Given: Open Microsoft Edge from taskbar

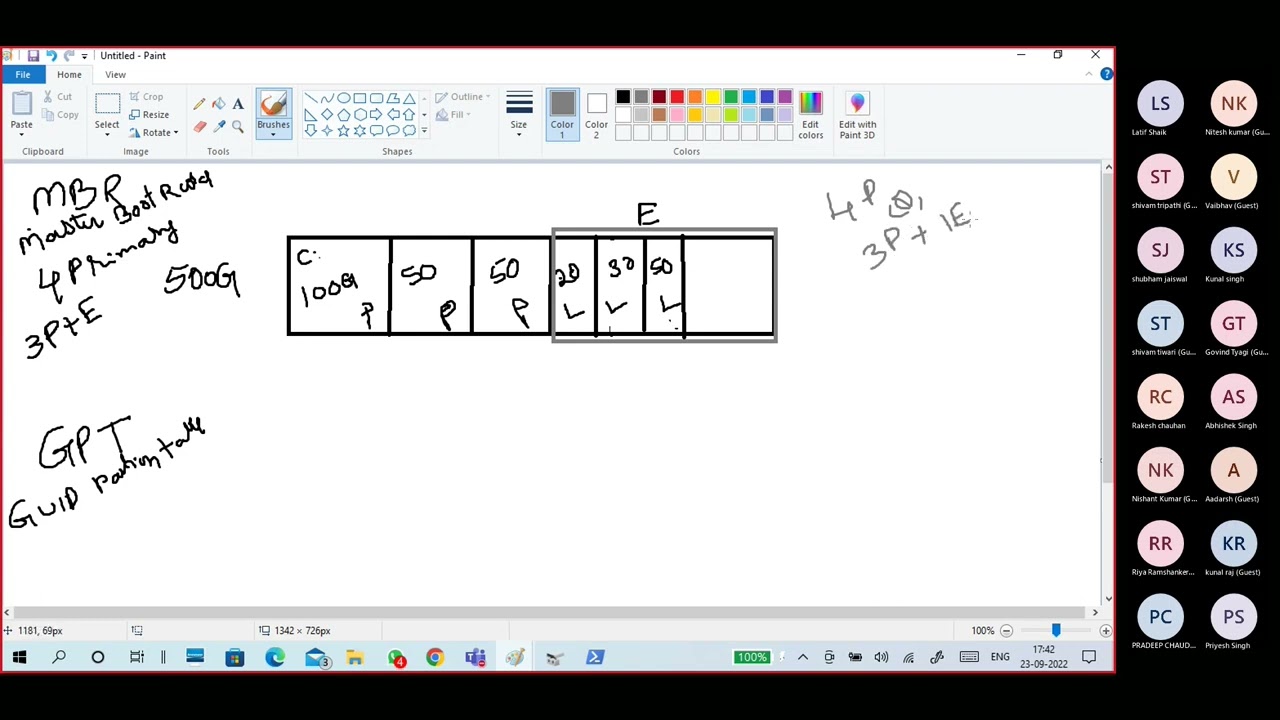Looking at the screenshot, I should (x=275, y=657).
